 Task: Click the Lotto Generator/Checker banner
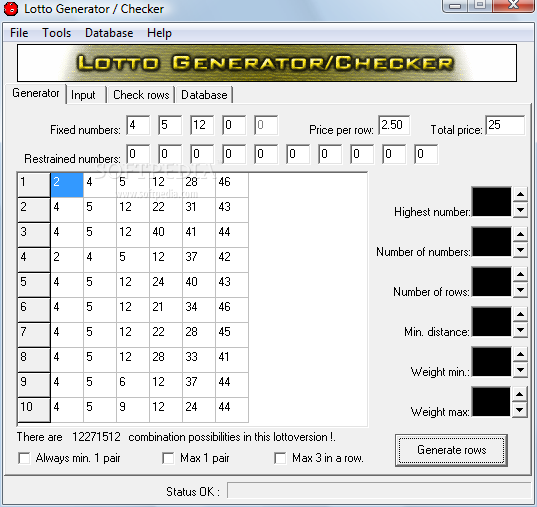(x=267, y=63)
